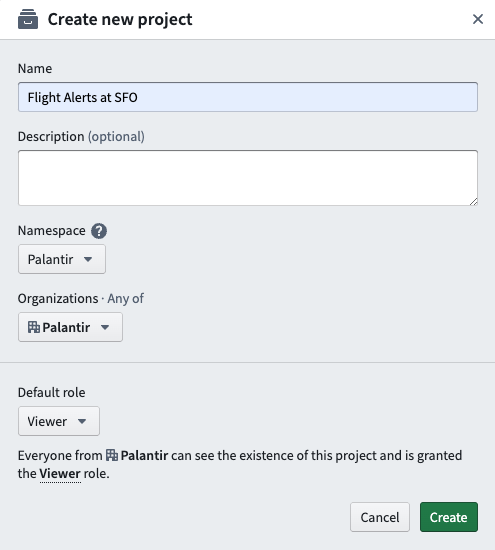Click the 'Any of' organizations label
495x550 pixels.
click(x=125, y=299)
